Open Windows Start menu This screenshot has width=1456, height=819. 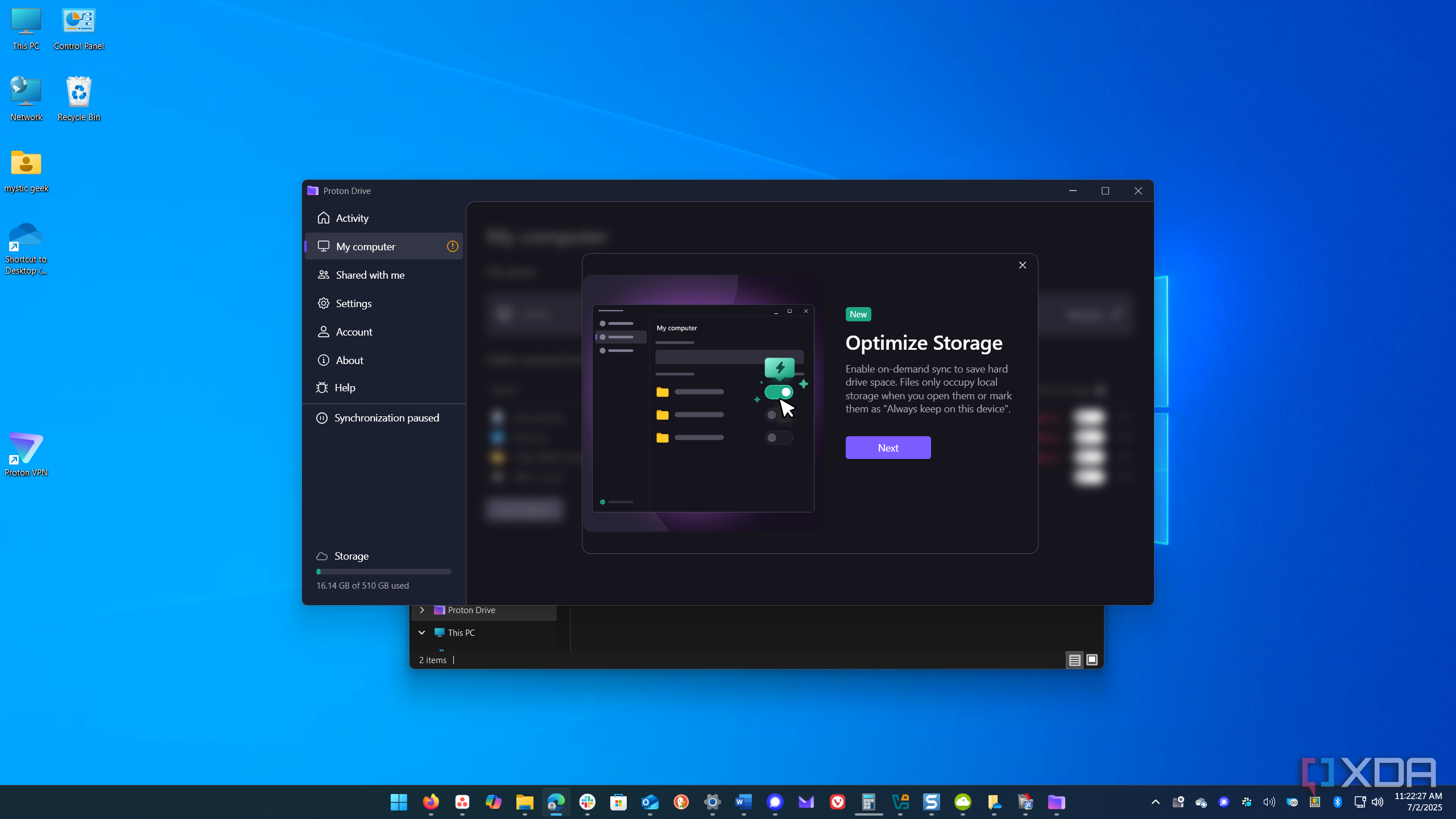399,802
